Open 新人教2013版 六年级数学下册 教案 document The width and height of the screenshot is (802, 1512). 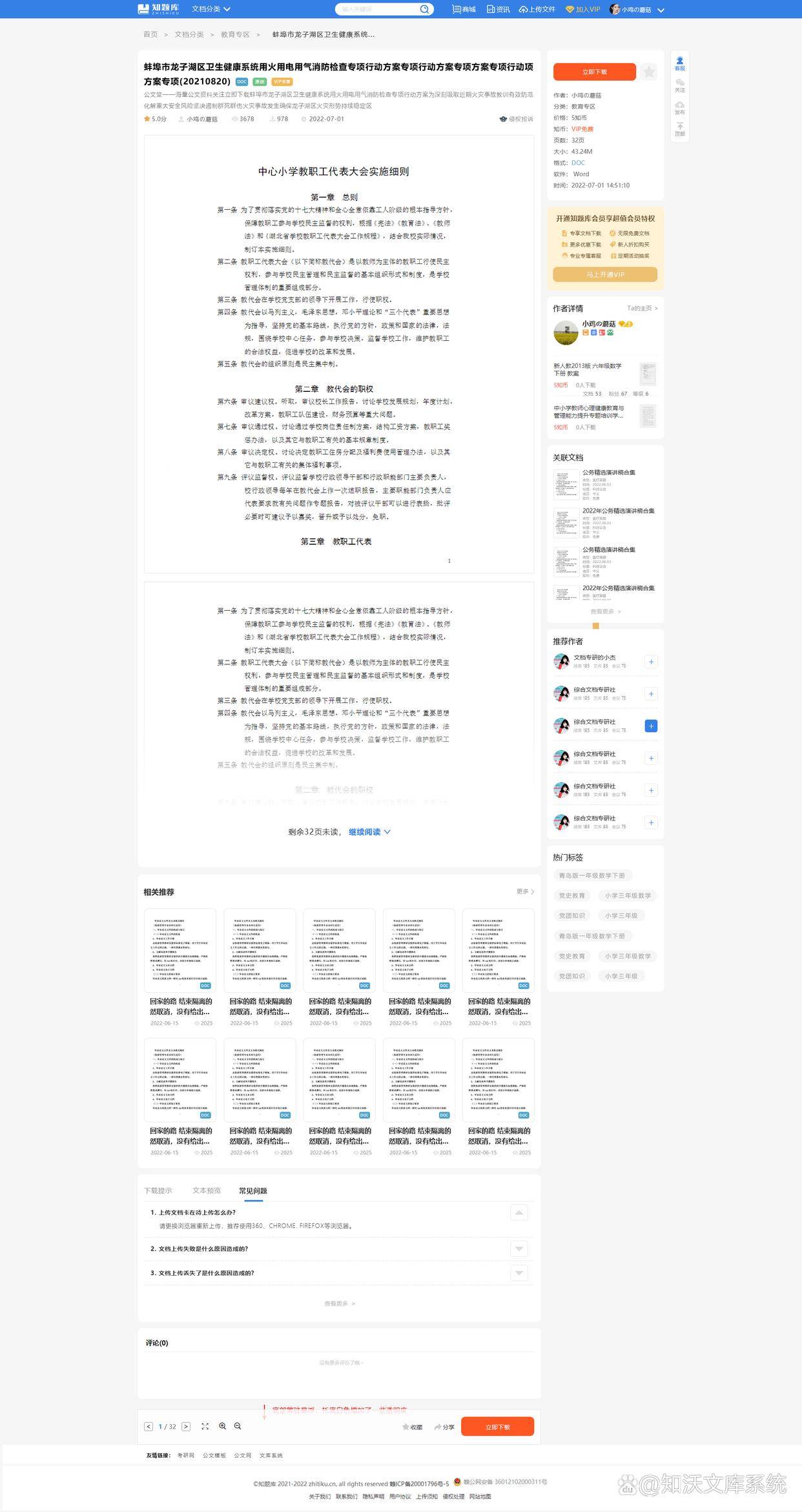point(588,369)
